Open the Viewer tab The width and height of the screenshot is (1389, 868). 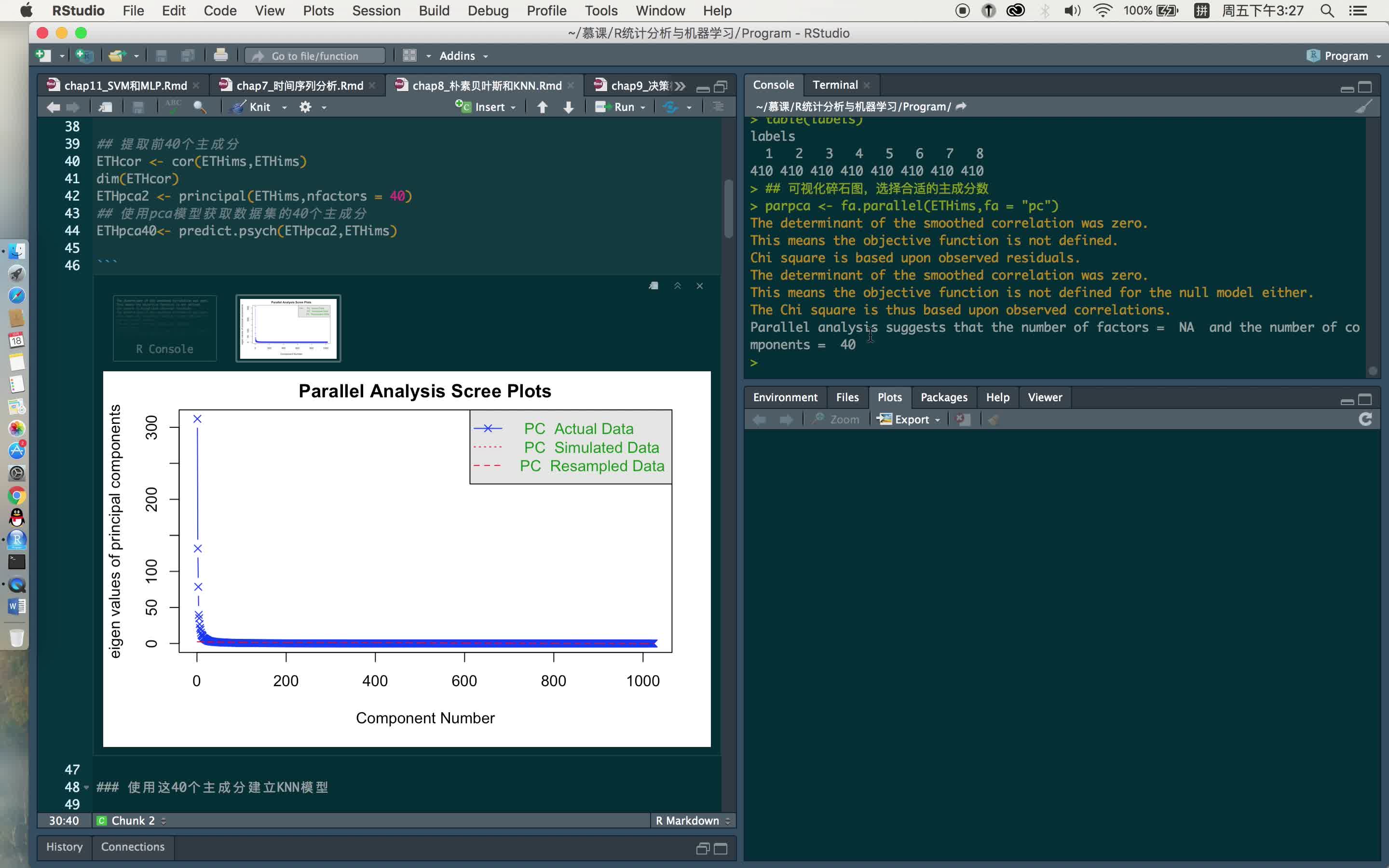point(1045,397)
